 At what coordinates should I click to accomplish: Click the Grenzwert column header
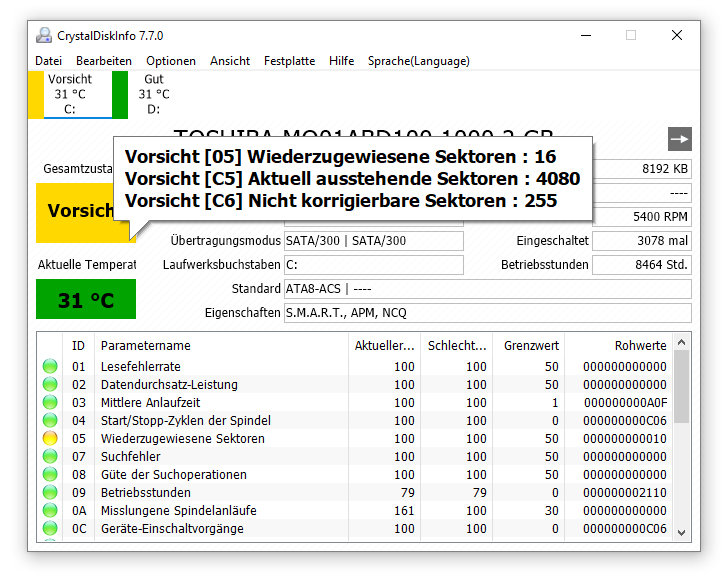point(529,345)
